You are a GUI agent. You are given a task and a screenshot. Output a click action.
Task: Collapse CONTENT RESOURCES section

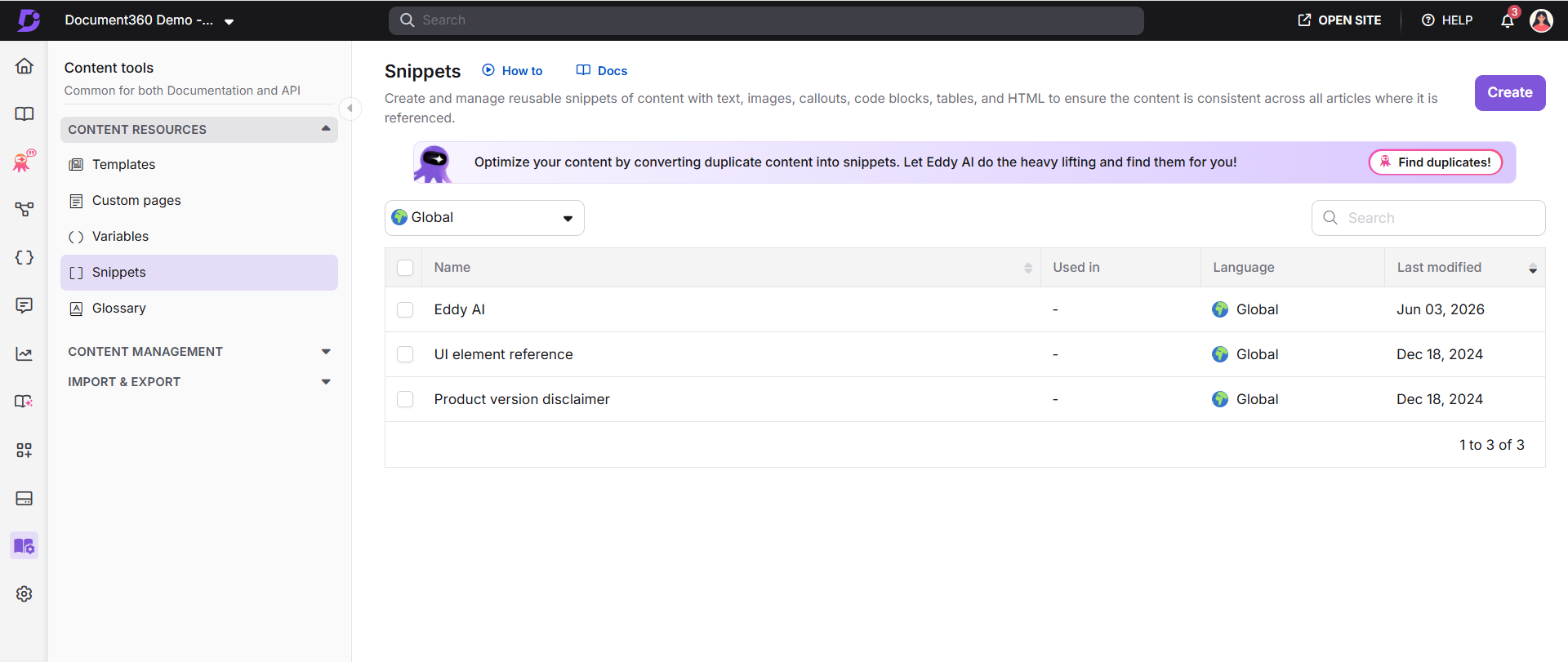point(199,130)
